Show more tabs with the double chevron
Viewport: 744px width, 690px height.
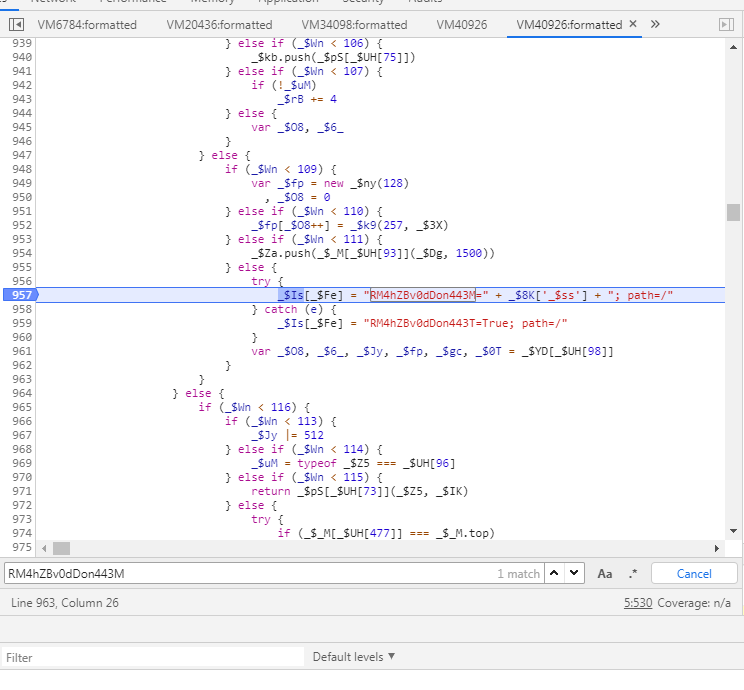click(655, 24)
